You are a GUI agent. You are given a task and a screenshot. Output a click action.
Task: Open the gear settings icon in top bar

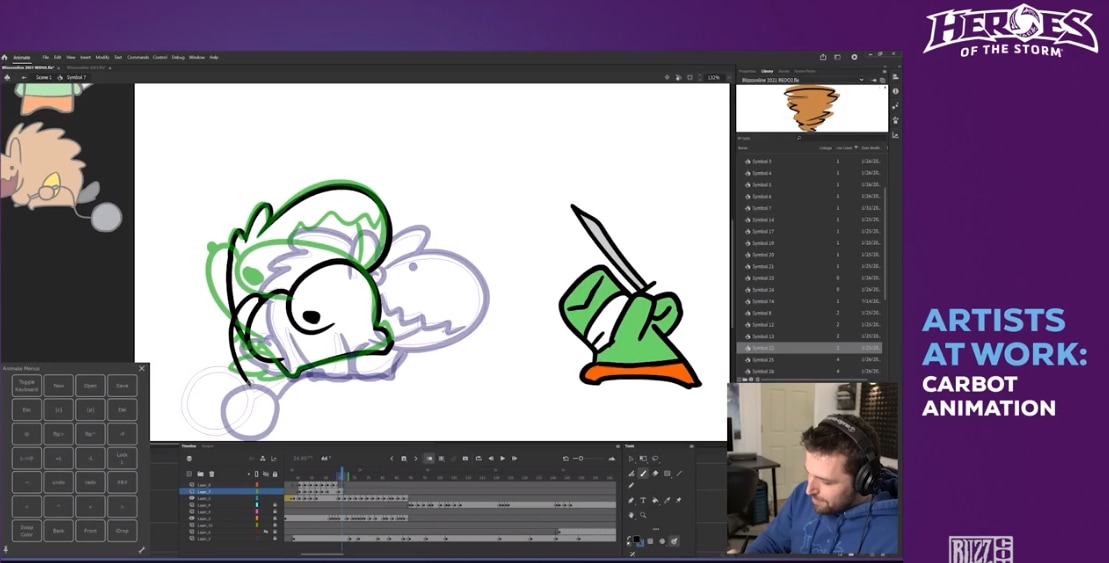coord(854,57)
